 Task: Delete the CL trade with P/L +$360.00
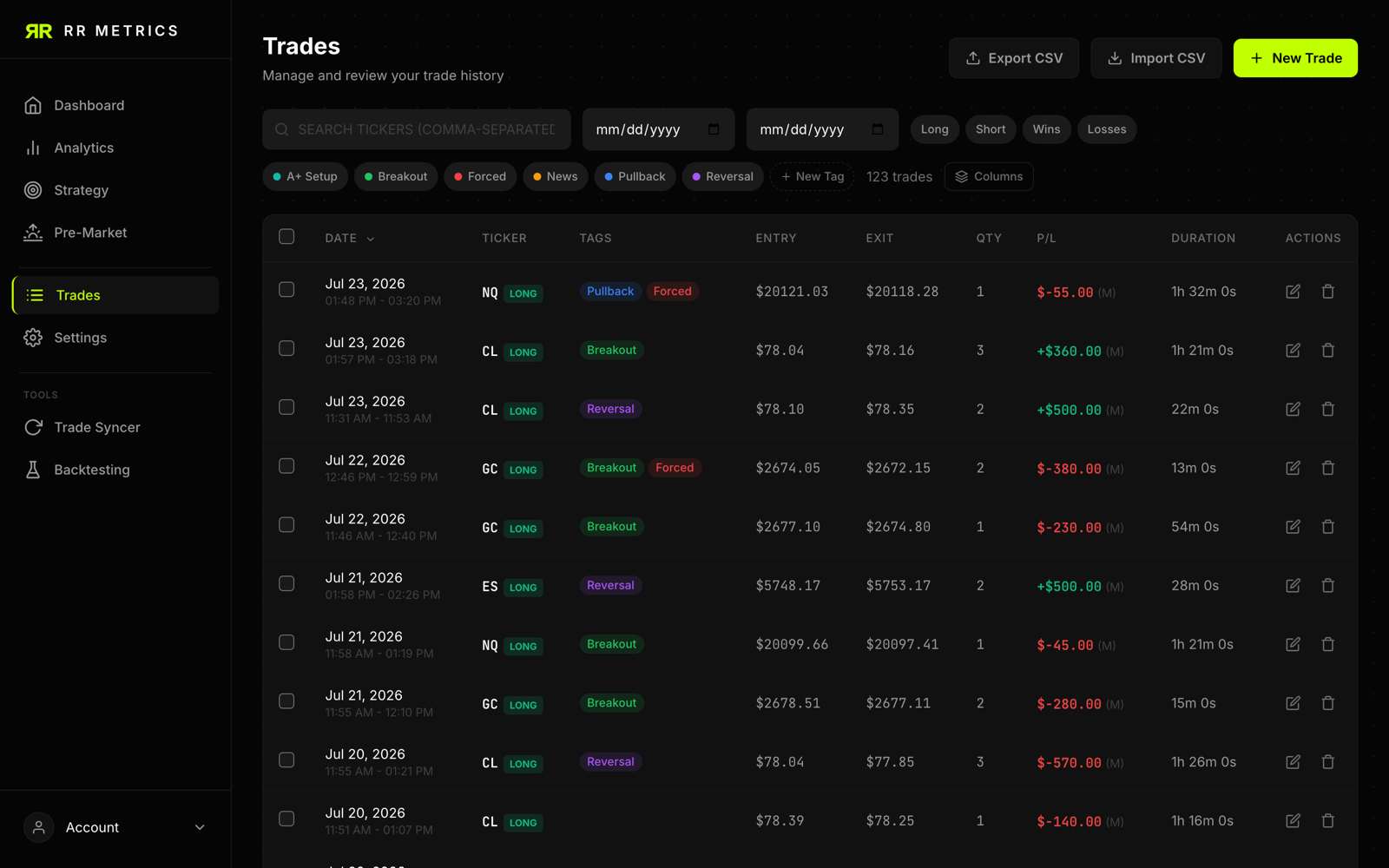[1327, 351]
